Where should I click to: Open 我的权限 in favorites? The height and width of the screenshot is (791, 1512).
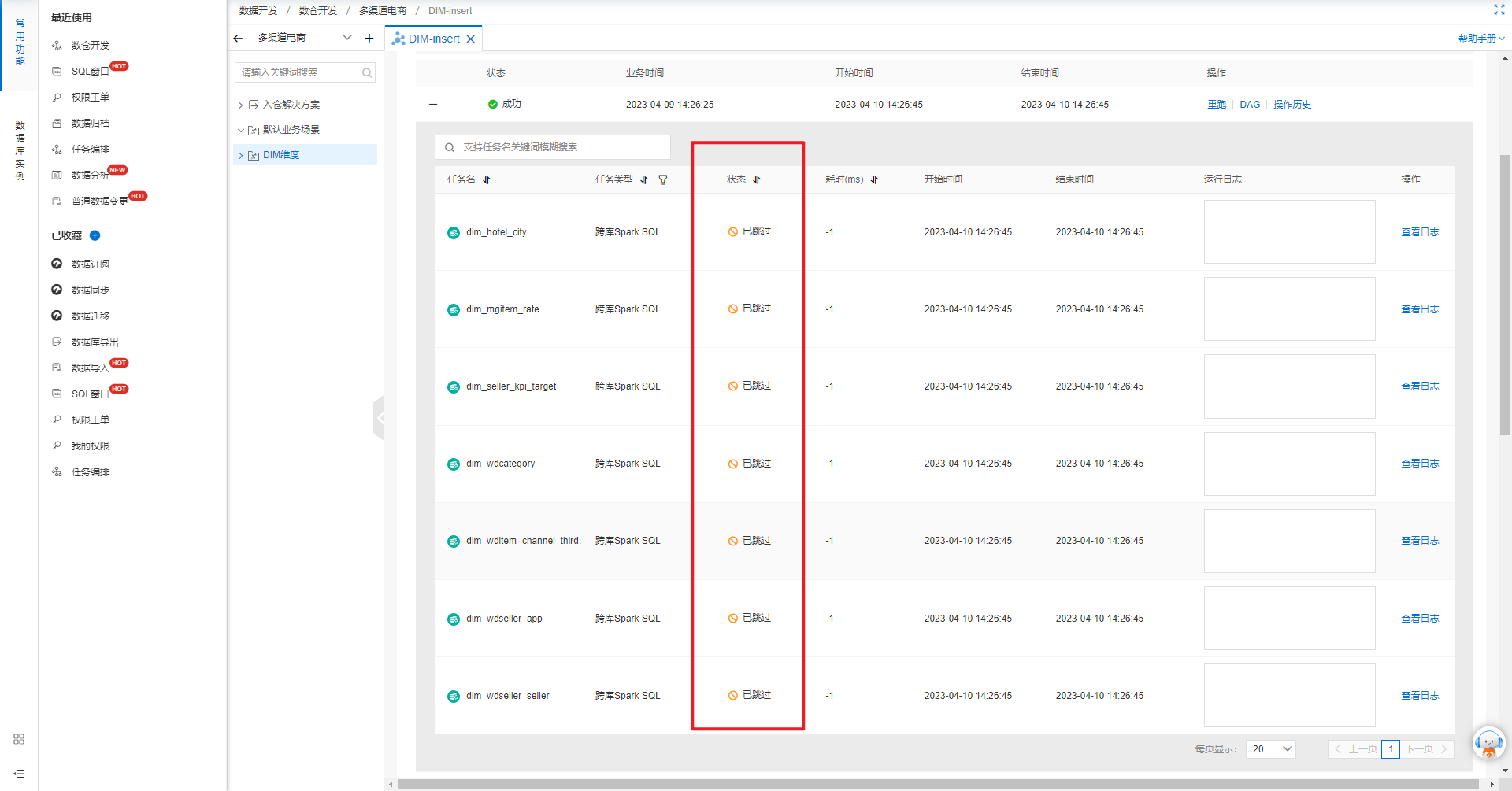[x=90, y=446]
